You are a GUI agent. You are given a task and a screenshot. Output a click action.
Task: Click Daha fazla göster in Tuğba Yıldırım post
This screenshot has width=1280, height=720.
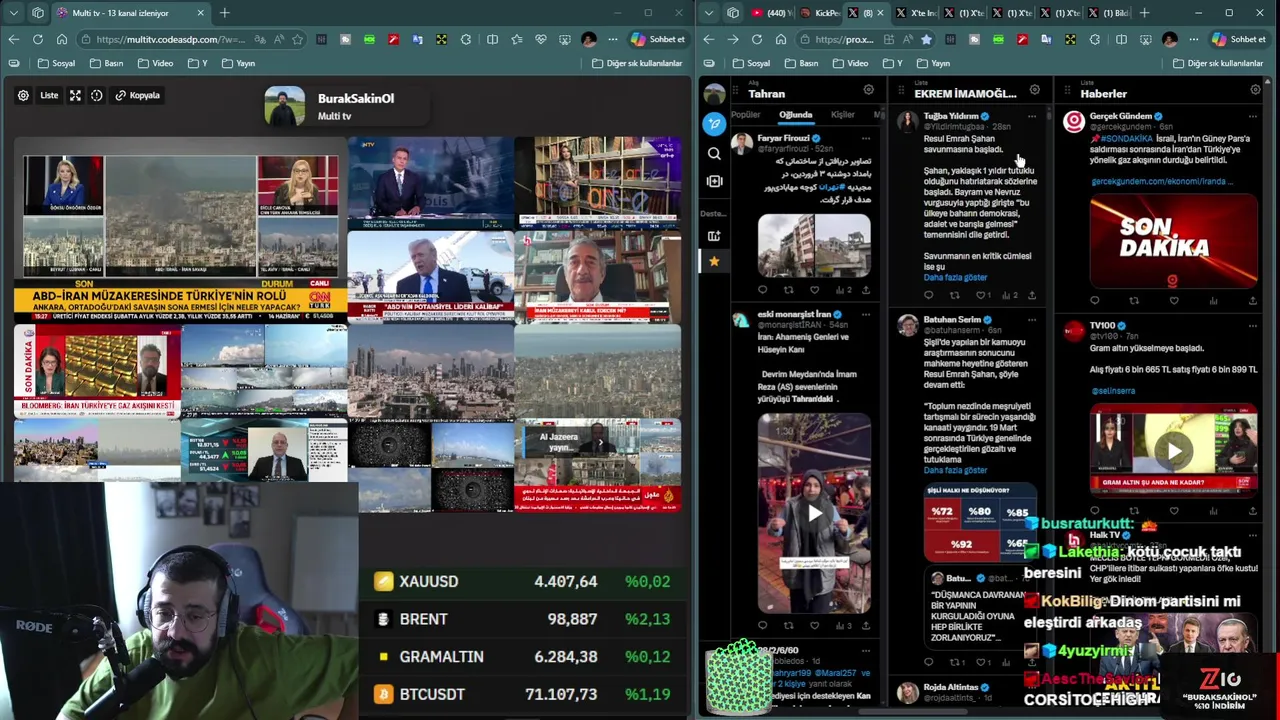[x=955, y=278]
